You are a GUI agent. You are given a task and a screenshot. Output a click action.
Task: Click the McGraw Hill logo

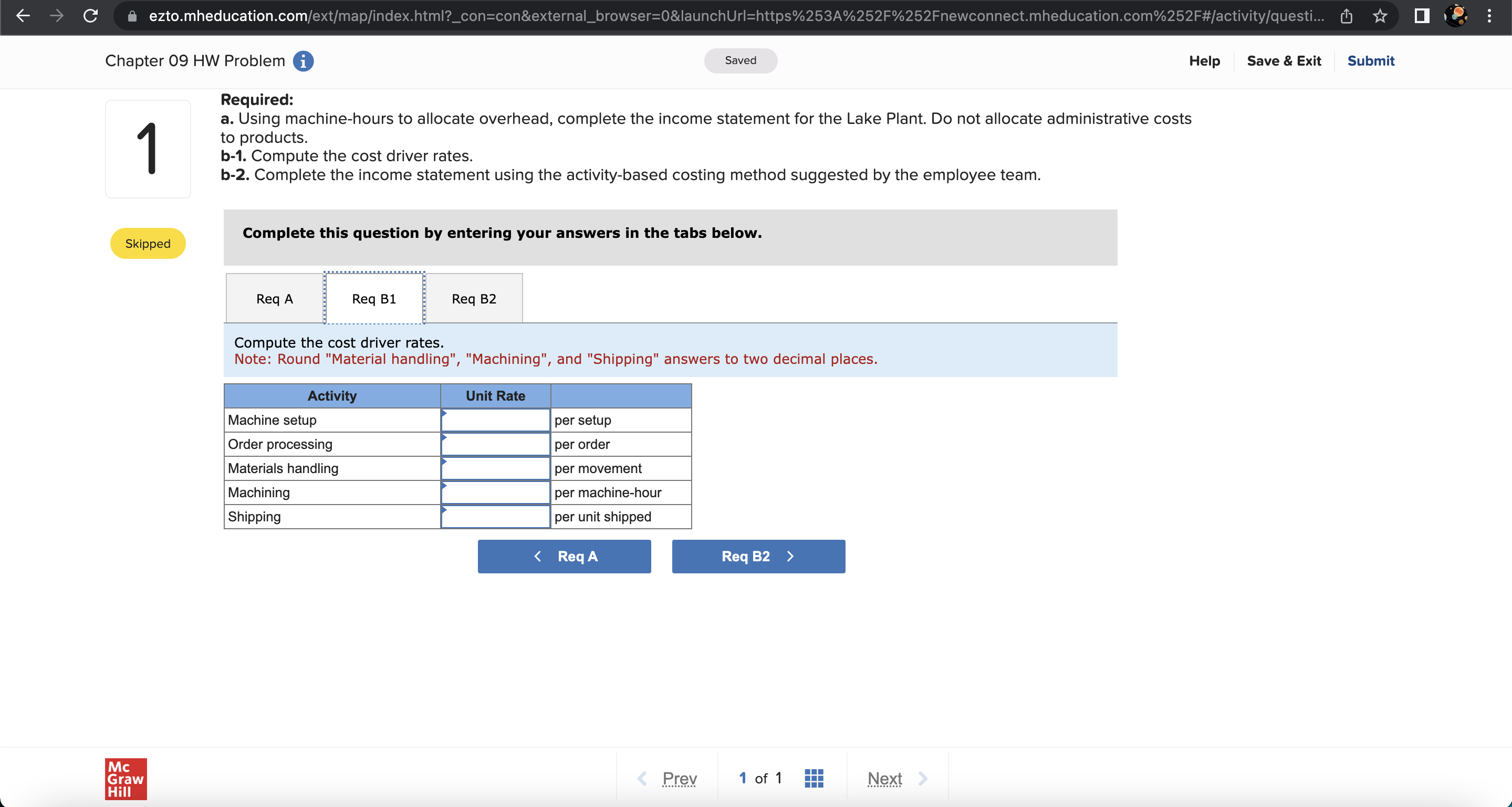[x=126, y=779]
